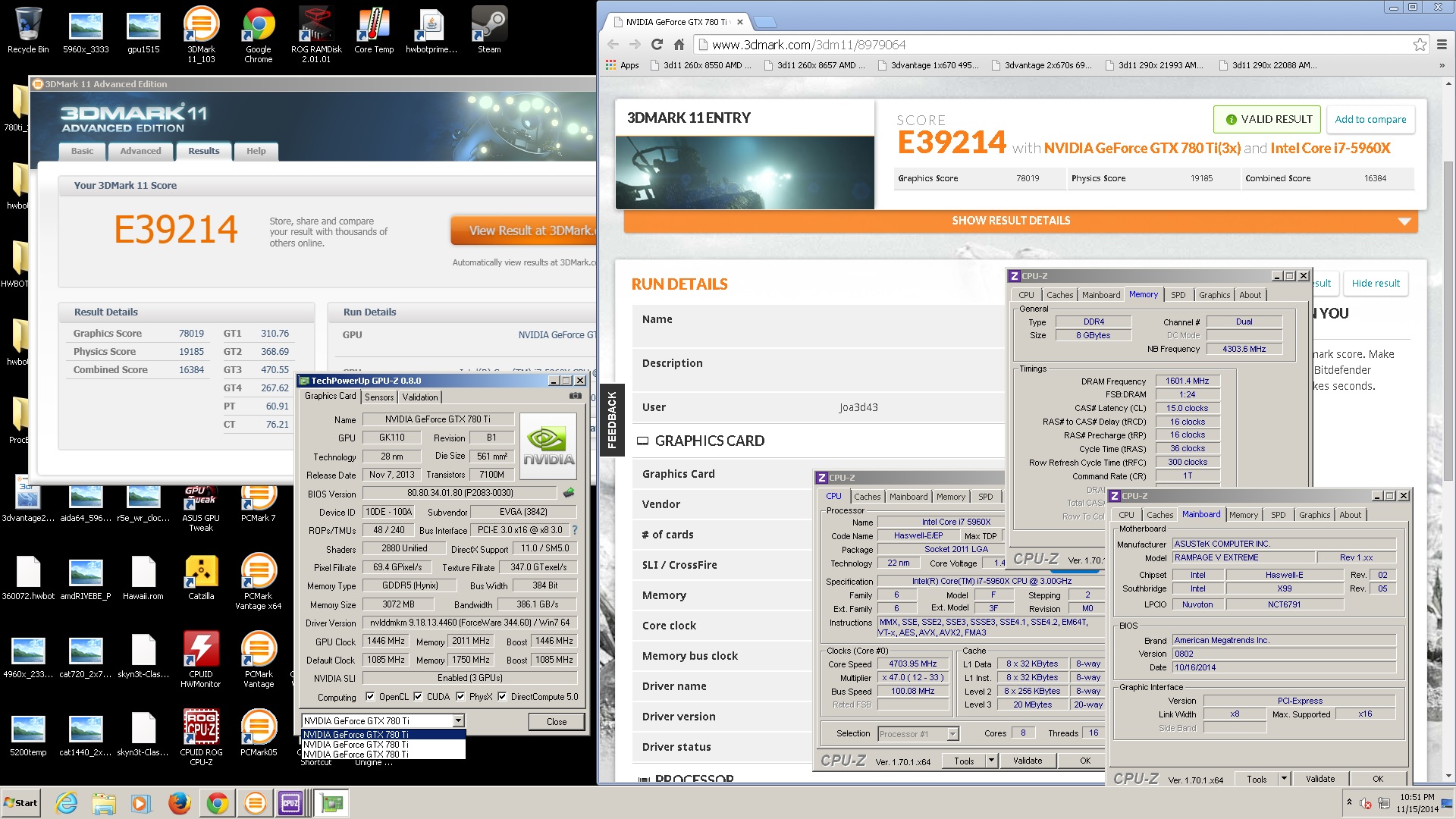This screenshot has width=1456, height=819.
Task: Launch CPUID ROG CPU-Z shortcut
Action: pyautogui.click(x=201, y=738)
